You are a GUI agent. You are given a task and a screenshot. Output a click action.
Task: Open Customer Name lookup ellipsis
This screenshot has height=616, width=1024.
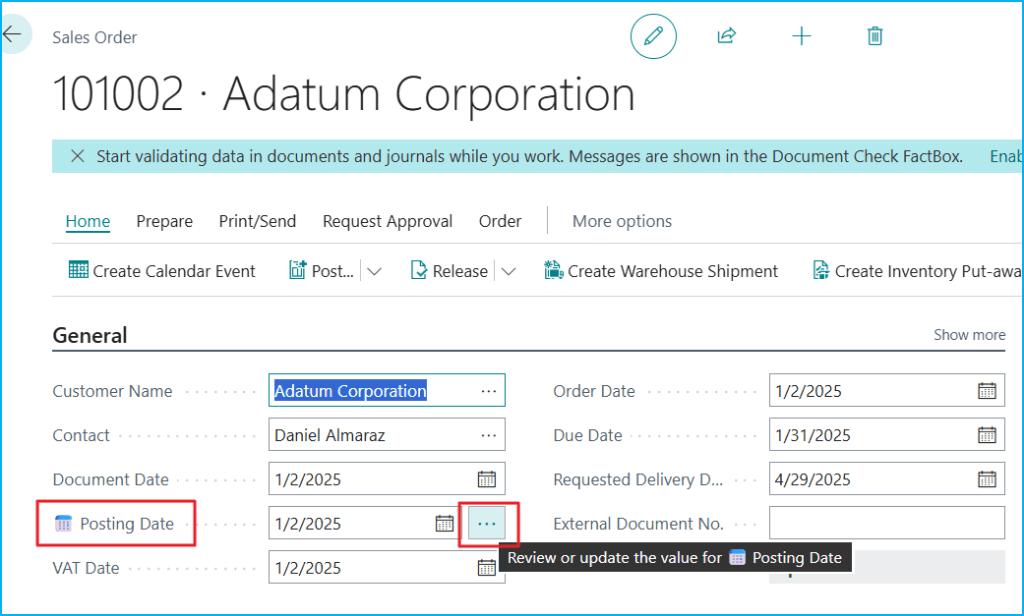[x=488, y=391]
